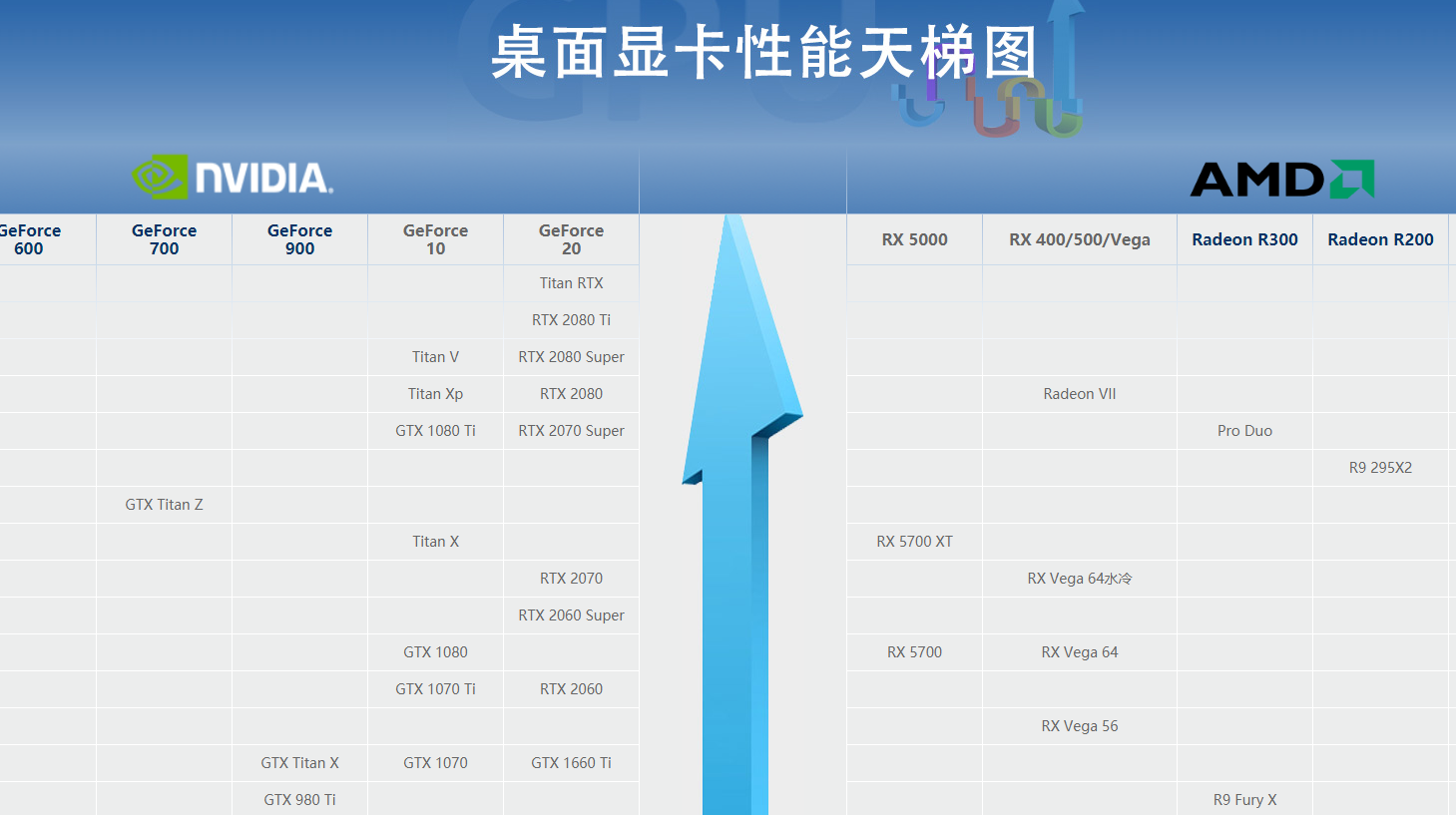Select the GeForce 700 column header
1456x815 pixels.
coord(165,239)
